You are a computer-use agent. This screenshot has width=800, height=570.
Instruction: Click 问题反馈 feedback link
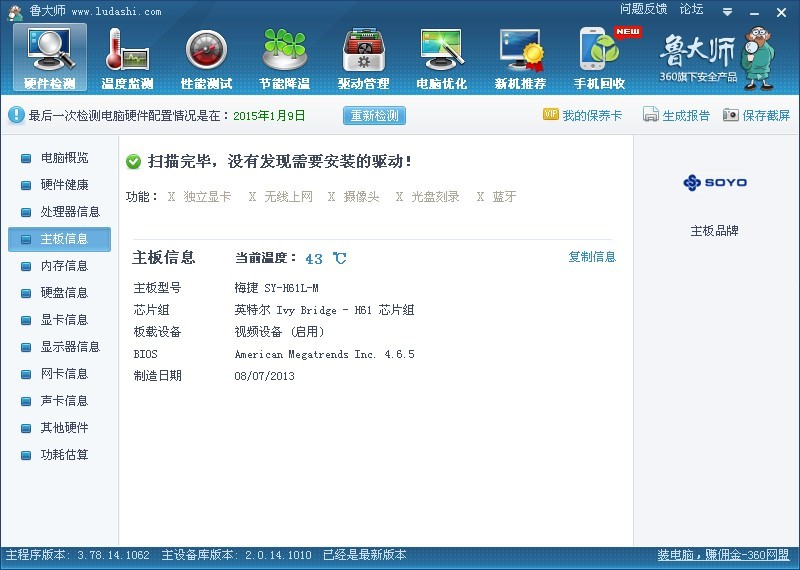(x=643, y=9)
